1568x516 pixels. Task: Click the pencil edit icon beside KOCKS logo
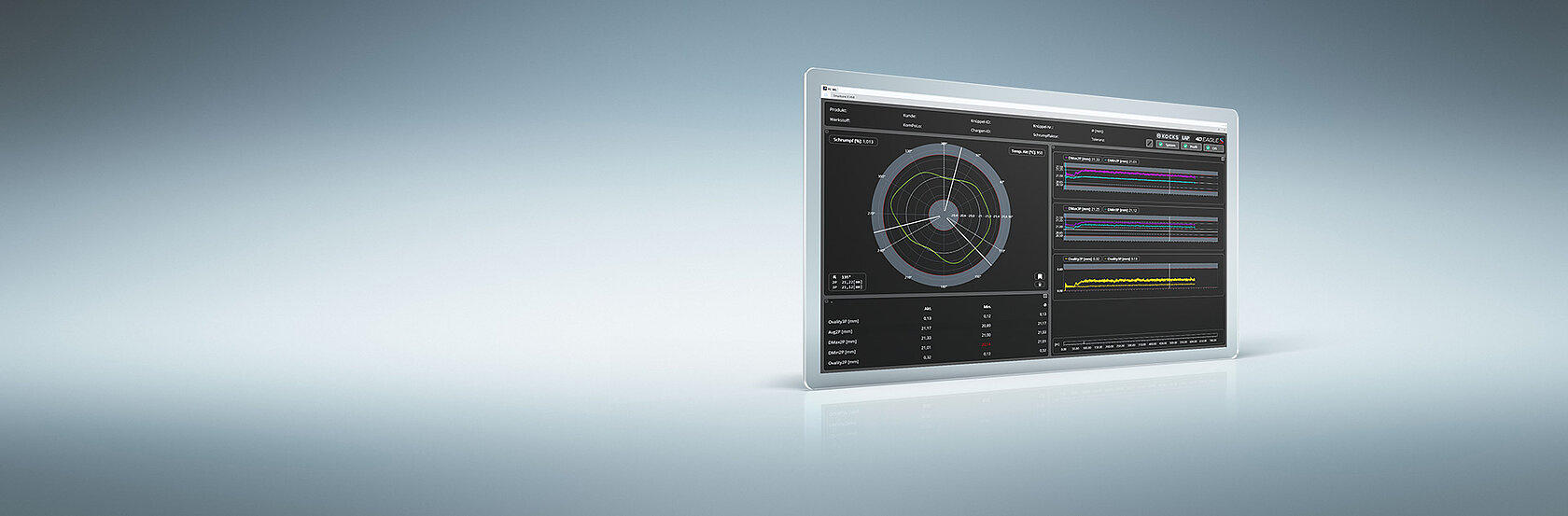coord(1150,143)
